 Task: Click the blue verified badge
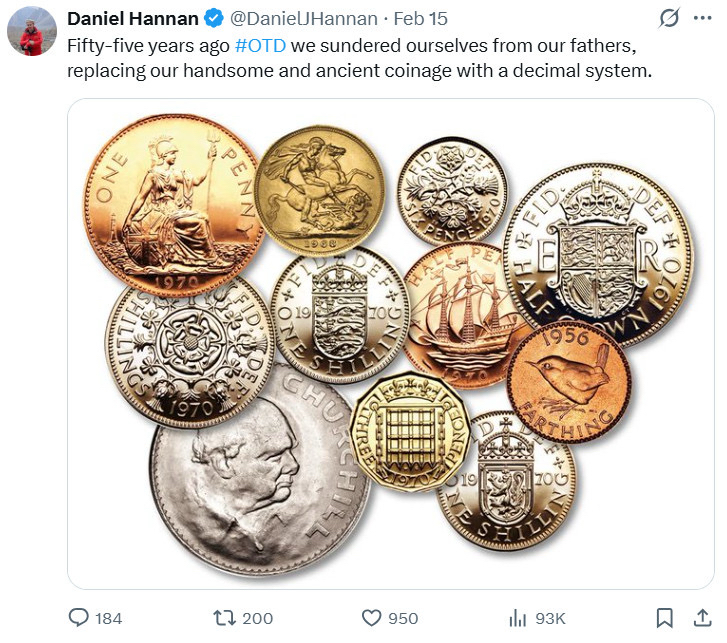[x=215, y=19]
